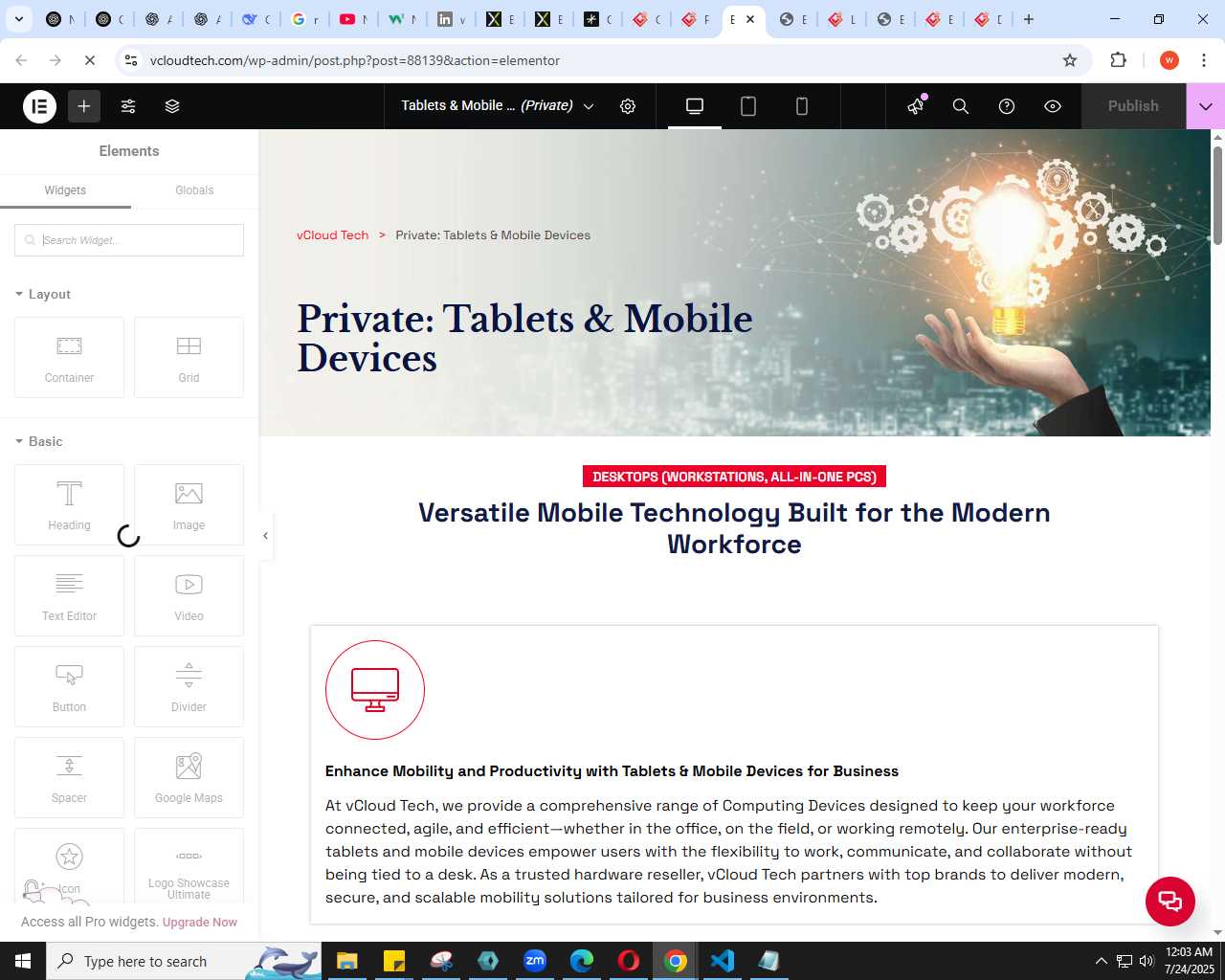Collapse the Basic section
The image size is (1225, 980).
click(x=39, y=441)
